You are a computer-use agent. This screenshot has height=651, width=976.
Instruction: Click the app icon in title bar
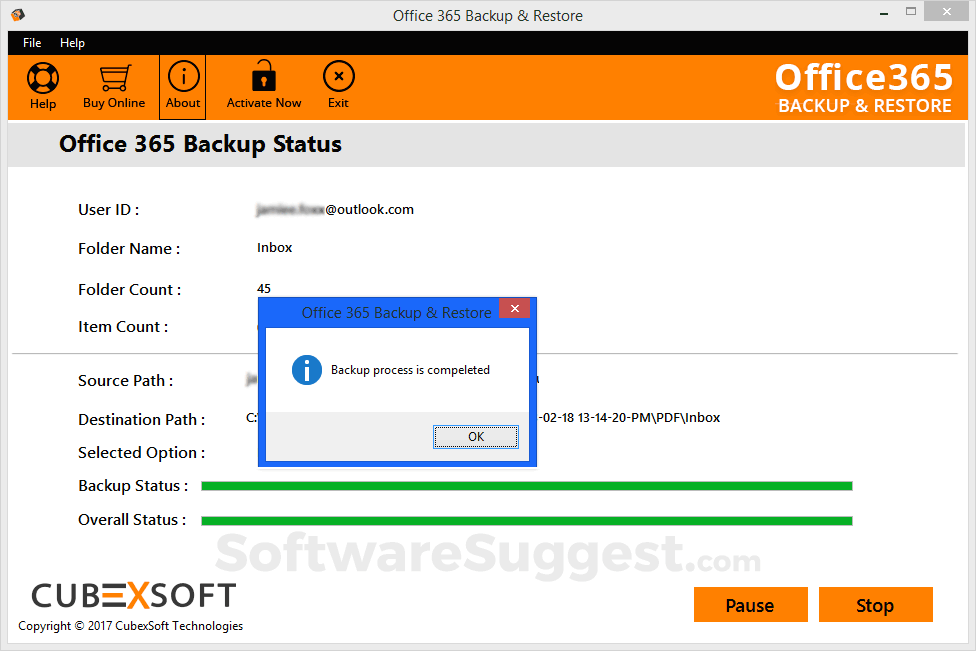coord(18,15)
